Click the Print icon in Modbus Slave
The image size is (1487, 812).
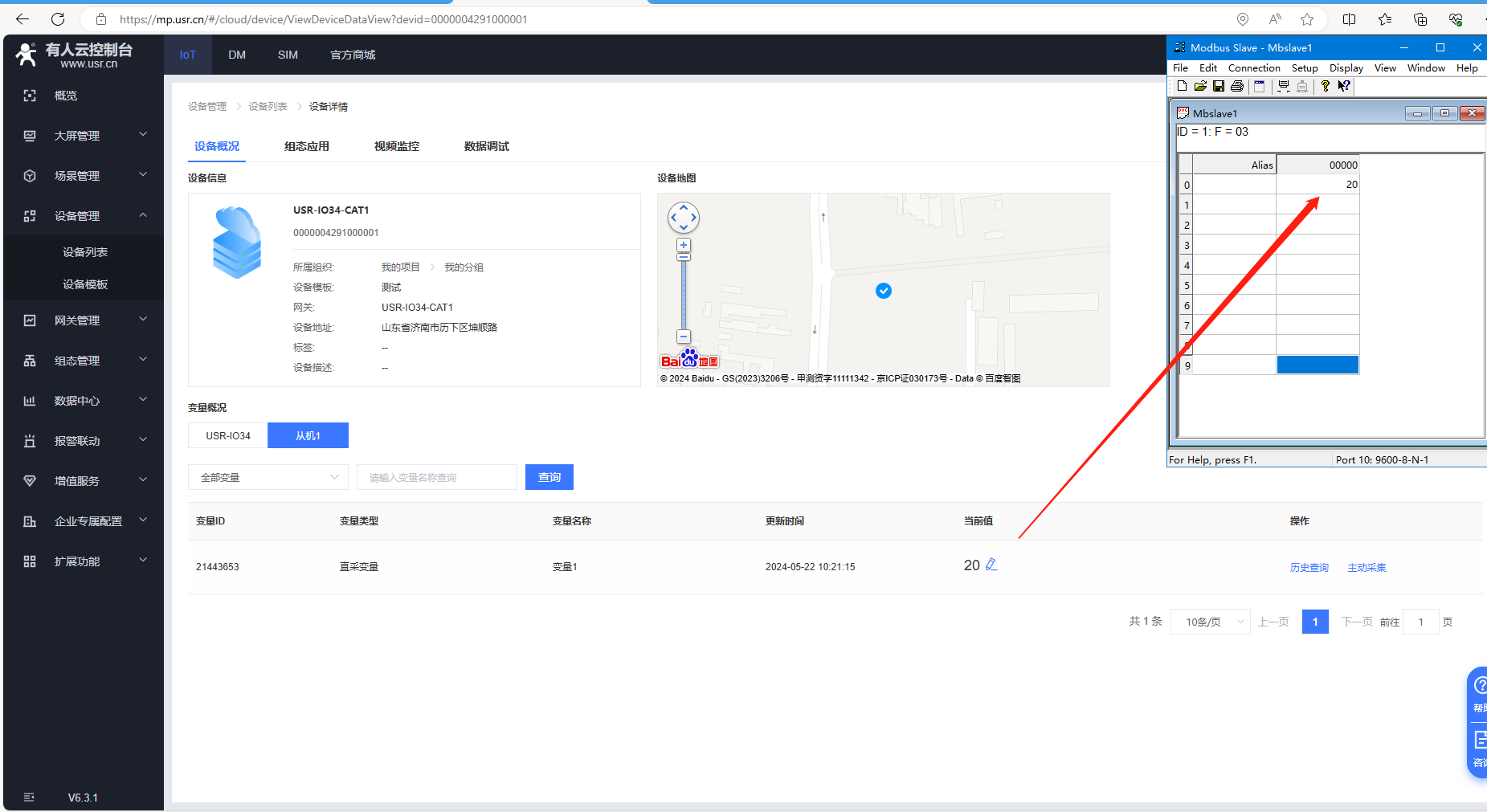[x=1237, y=86]
